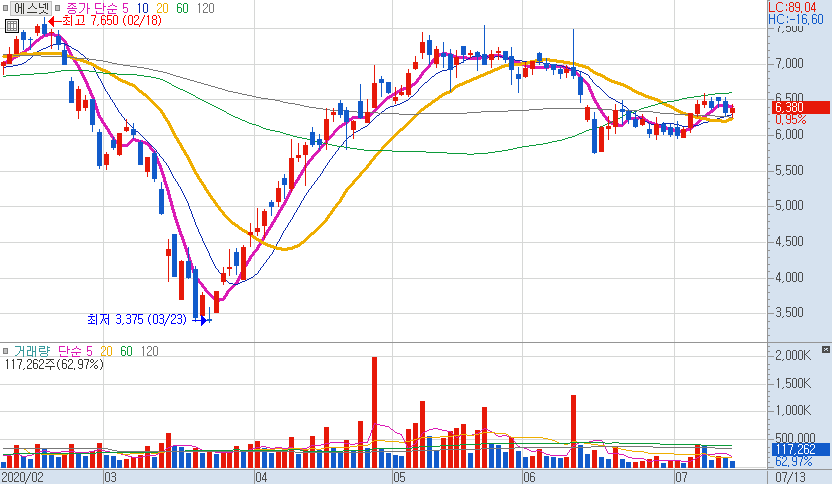Click the 7,000 price axis label
Screen dimensions: 832x484
pos(790,64)
